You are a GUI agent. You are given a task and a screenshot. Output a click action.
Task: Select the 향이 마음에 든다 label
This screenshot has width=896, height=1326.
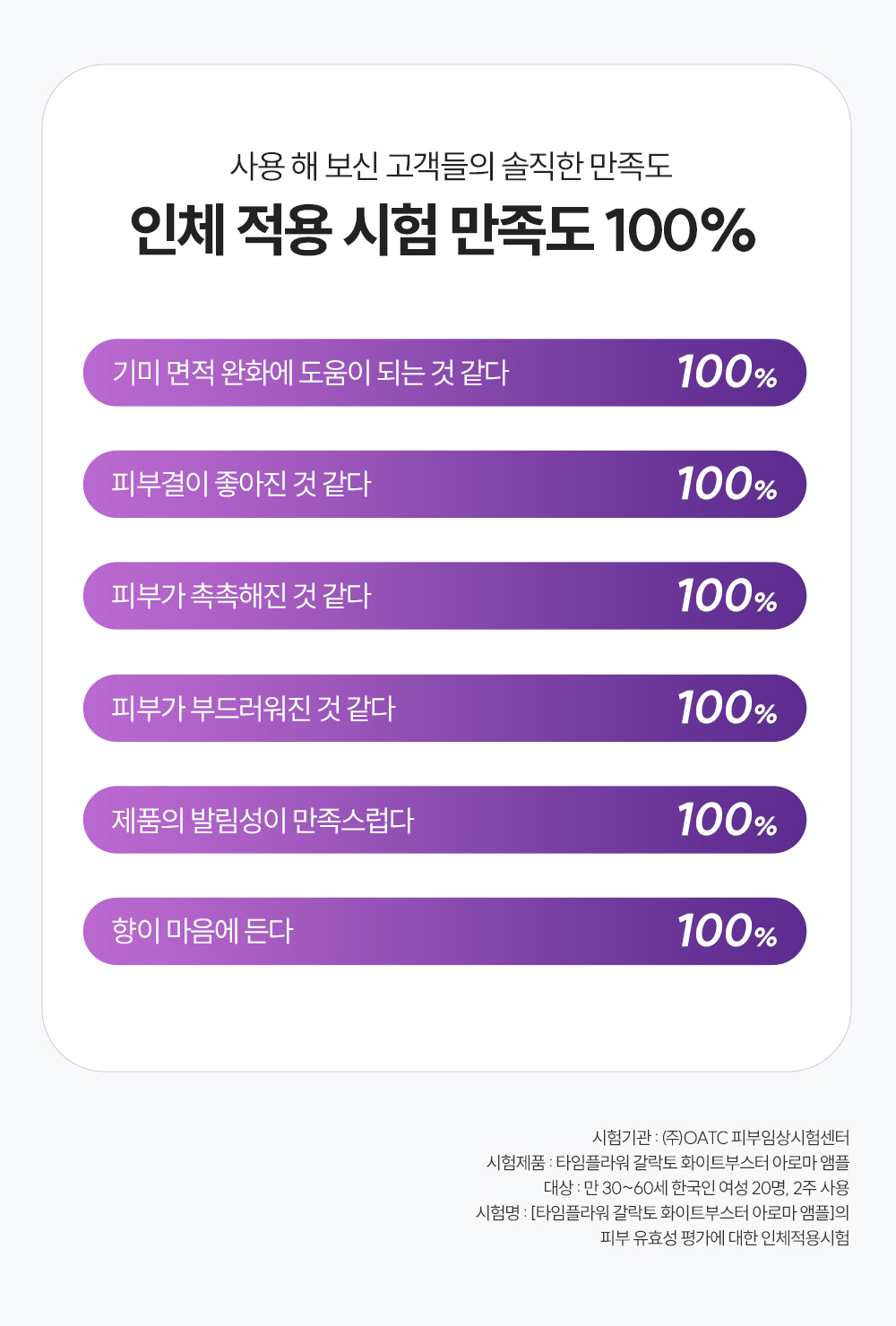point(202,932)
